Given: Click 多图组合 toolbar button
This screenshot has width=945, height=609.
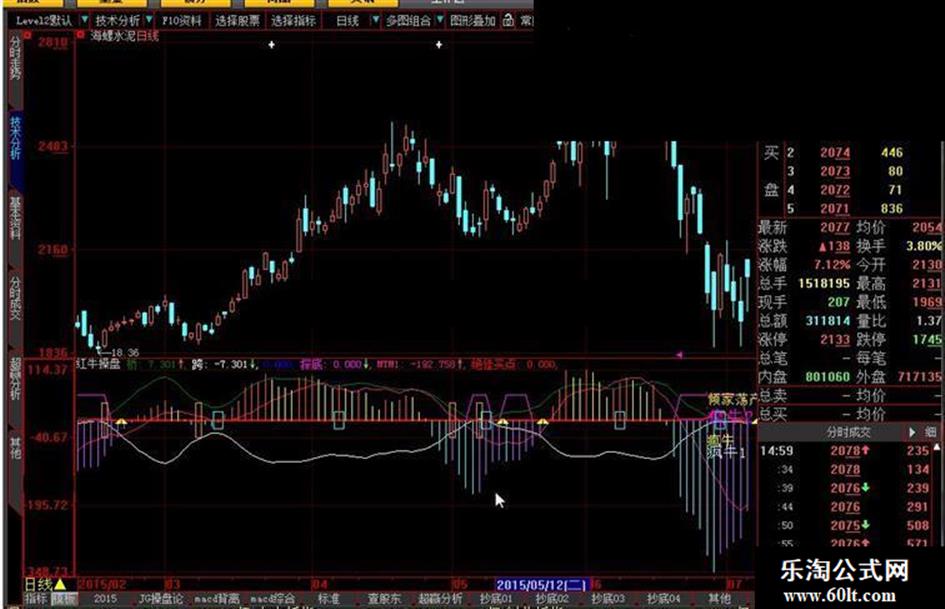Looking at the screenshot, I should (x=408, y=21).
